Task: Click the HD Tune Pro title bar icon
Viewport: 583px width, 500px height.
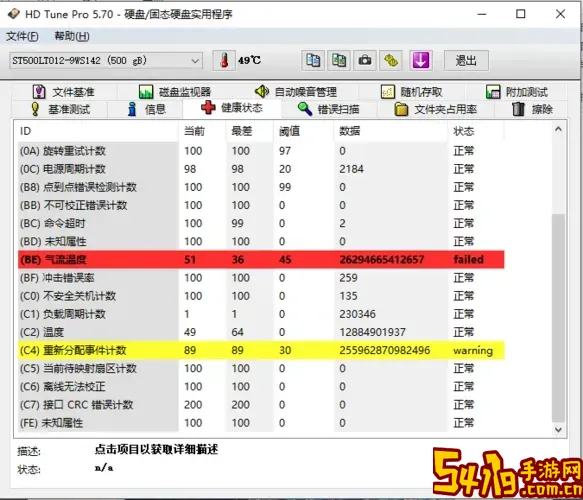Action: tap(14, 14)
